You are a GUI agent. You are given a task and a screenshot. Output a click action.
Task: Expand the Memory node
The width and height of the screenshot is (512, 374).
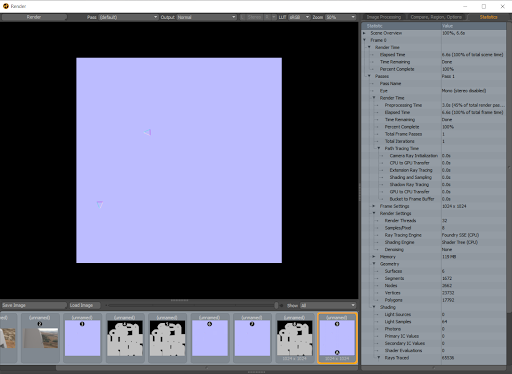(374, 257)
